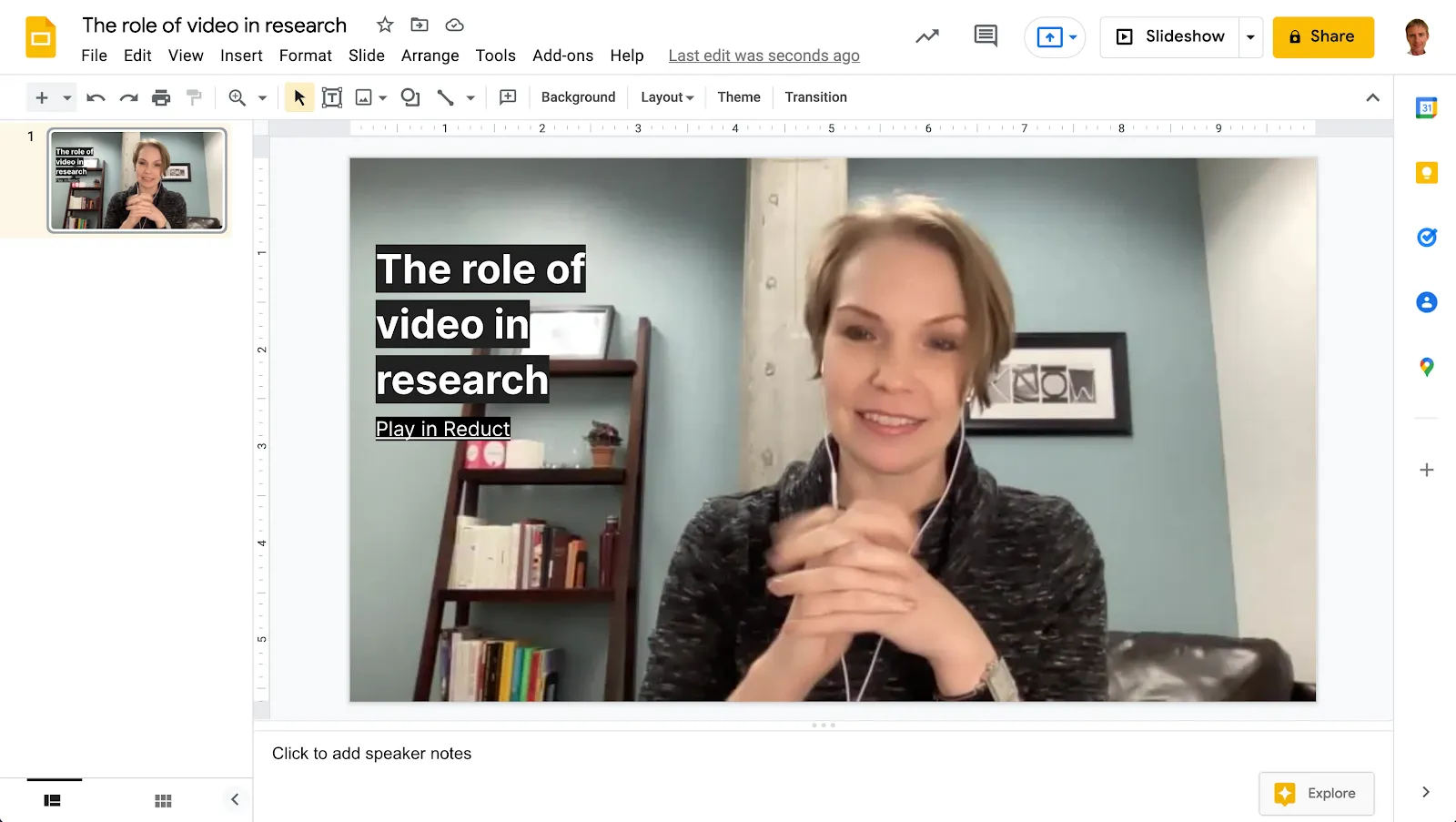The image size is (1456, 822).
Task: Open the Google Slides home icon
Action: point(41,37)
